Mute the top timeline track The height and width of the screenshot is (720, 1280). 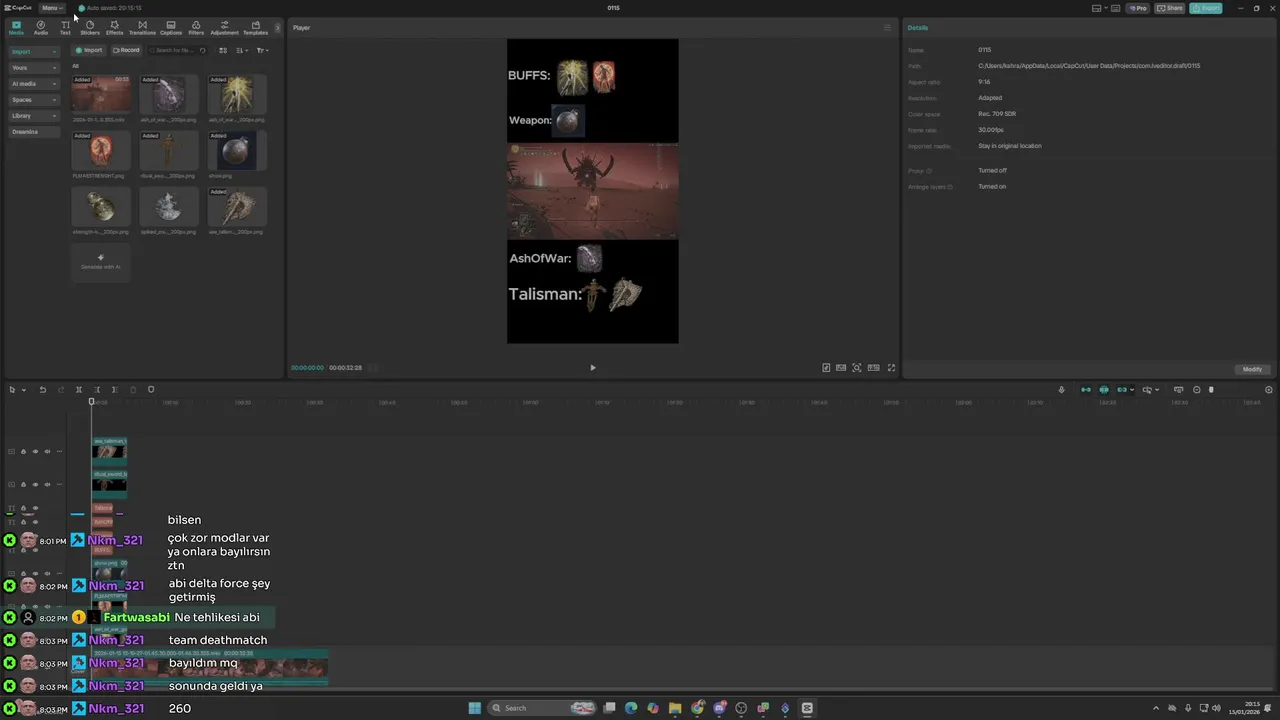coord(47,452)
